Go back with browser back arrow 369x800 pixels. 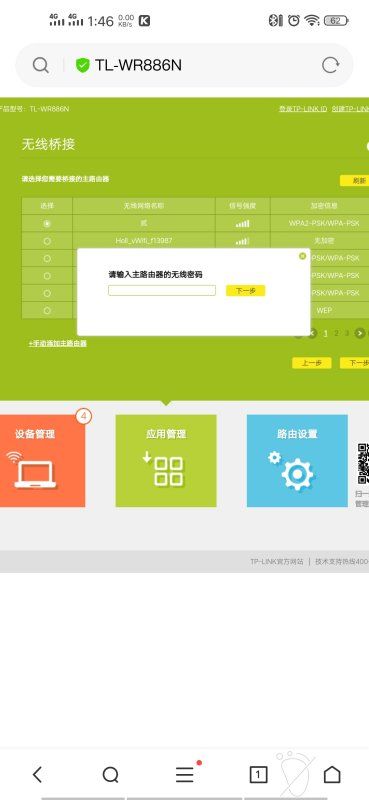[37, 774]
